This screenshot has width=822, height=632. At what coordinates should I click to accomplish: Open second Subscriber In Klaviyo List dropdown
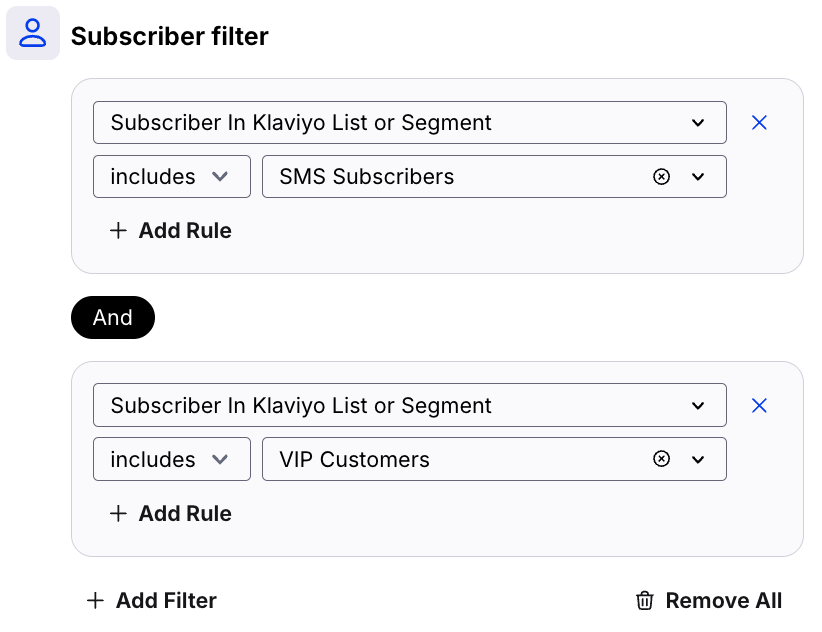pos(409,405)
